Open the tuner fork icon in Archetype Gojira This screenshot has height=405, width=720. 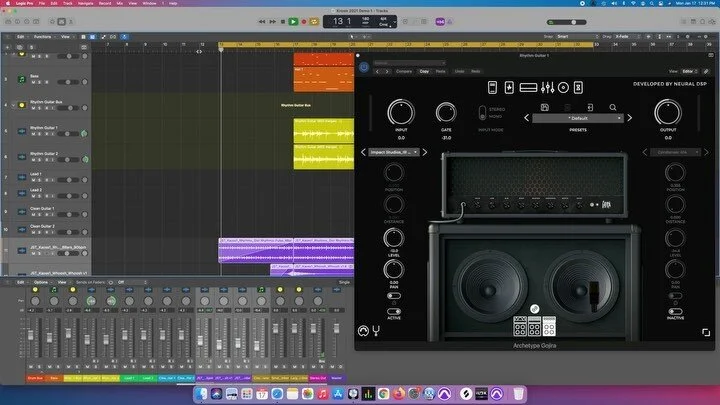tap(376, 331)
